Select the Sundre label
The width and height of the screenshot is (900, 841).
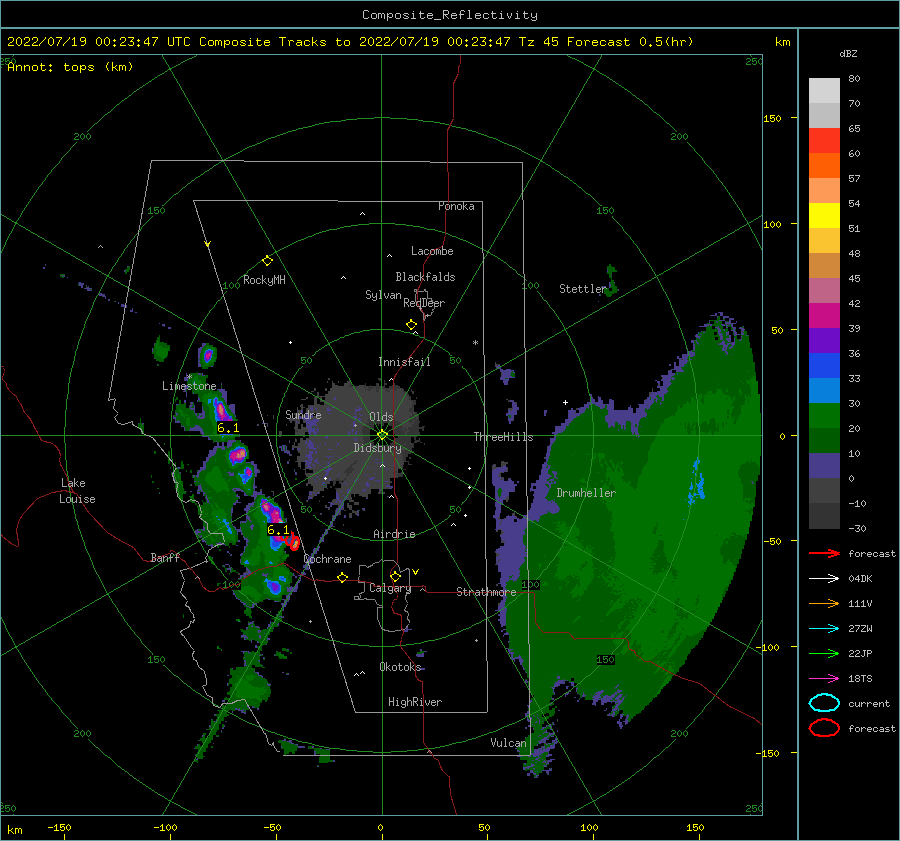point(303,415)
